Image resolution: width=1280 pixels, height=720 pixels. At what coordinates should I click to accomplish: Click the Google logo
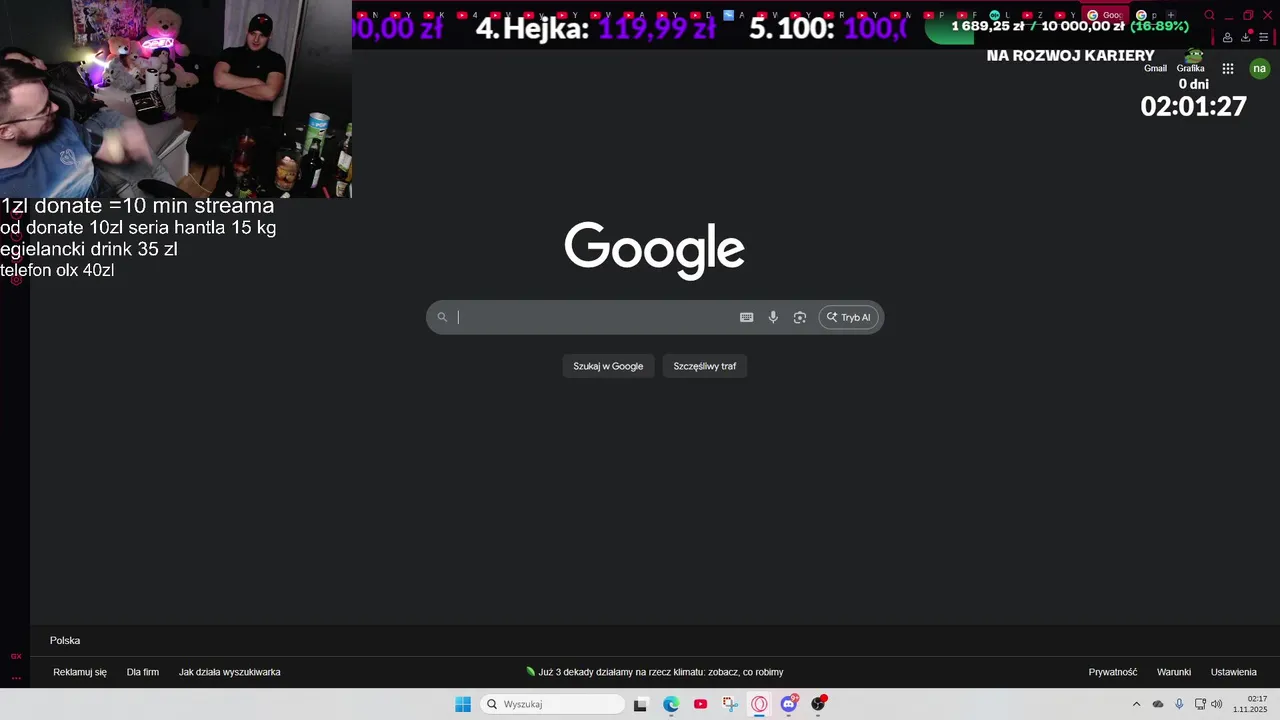(x=655, y=250)
